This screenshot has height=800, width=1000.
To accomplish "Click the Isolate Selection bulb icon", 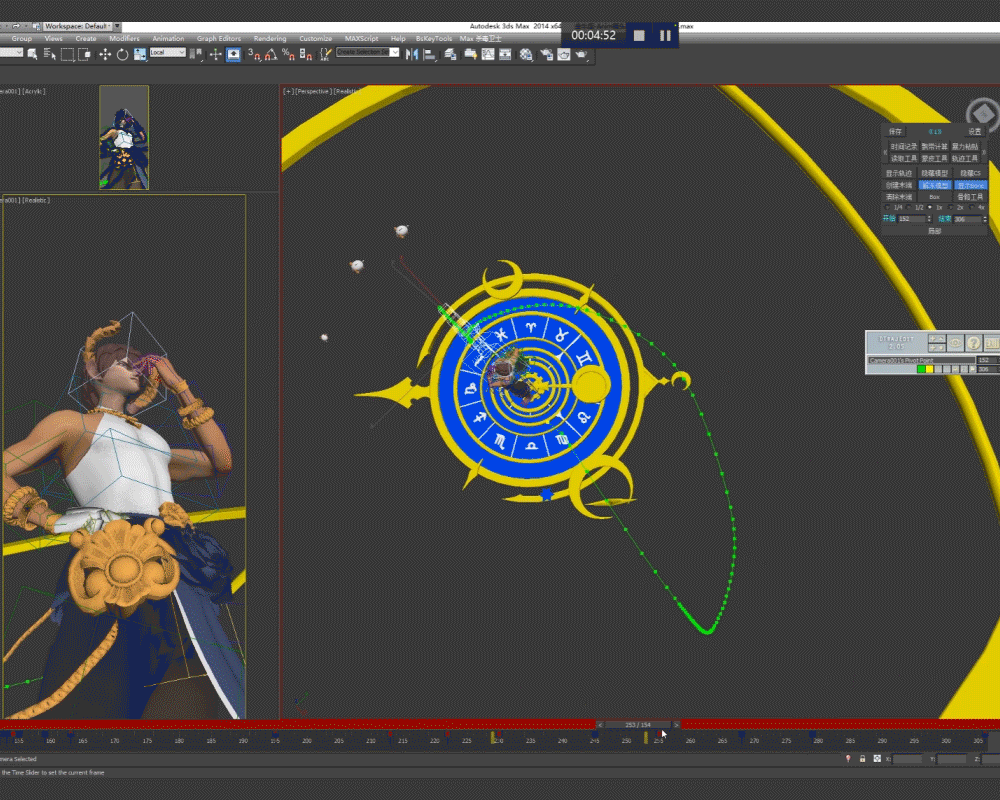I will click(x=848, y=759).
